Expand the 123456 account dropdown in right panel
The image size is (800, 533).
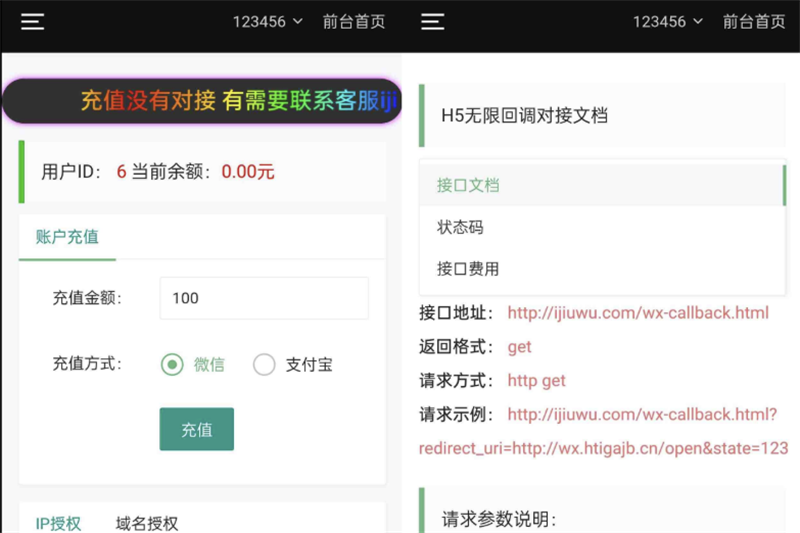click(668, 22)
